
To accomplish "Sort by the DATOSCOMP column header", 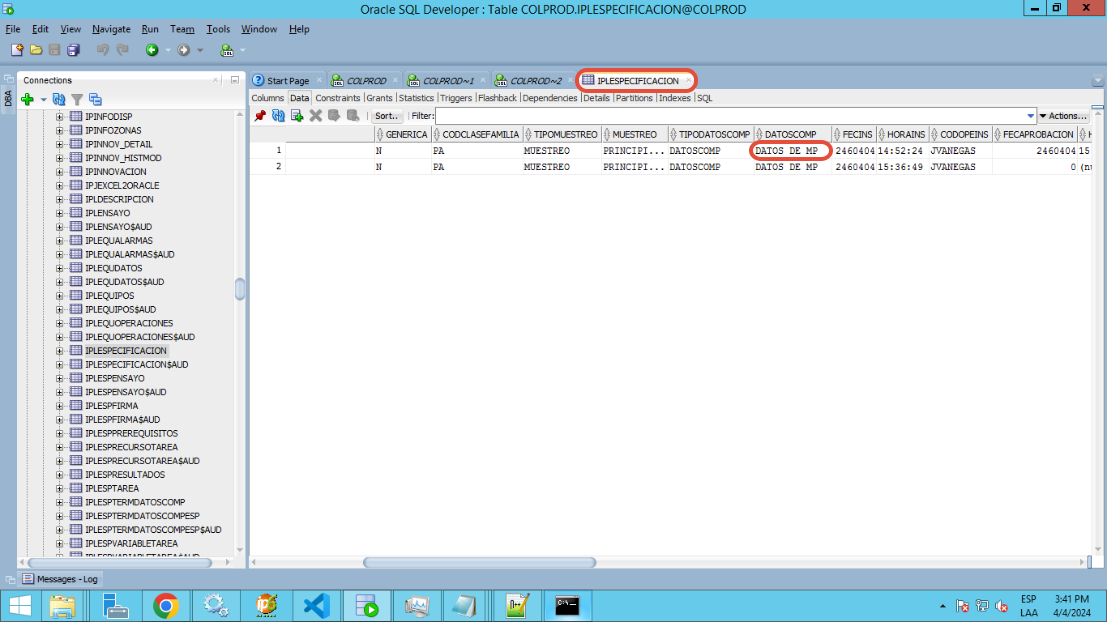I will click(x=790, y=134).
